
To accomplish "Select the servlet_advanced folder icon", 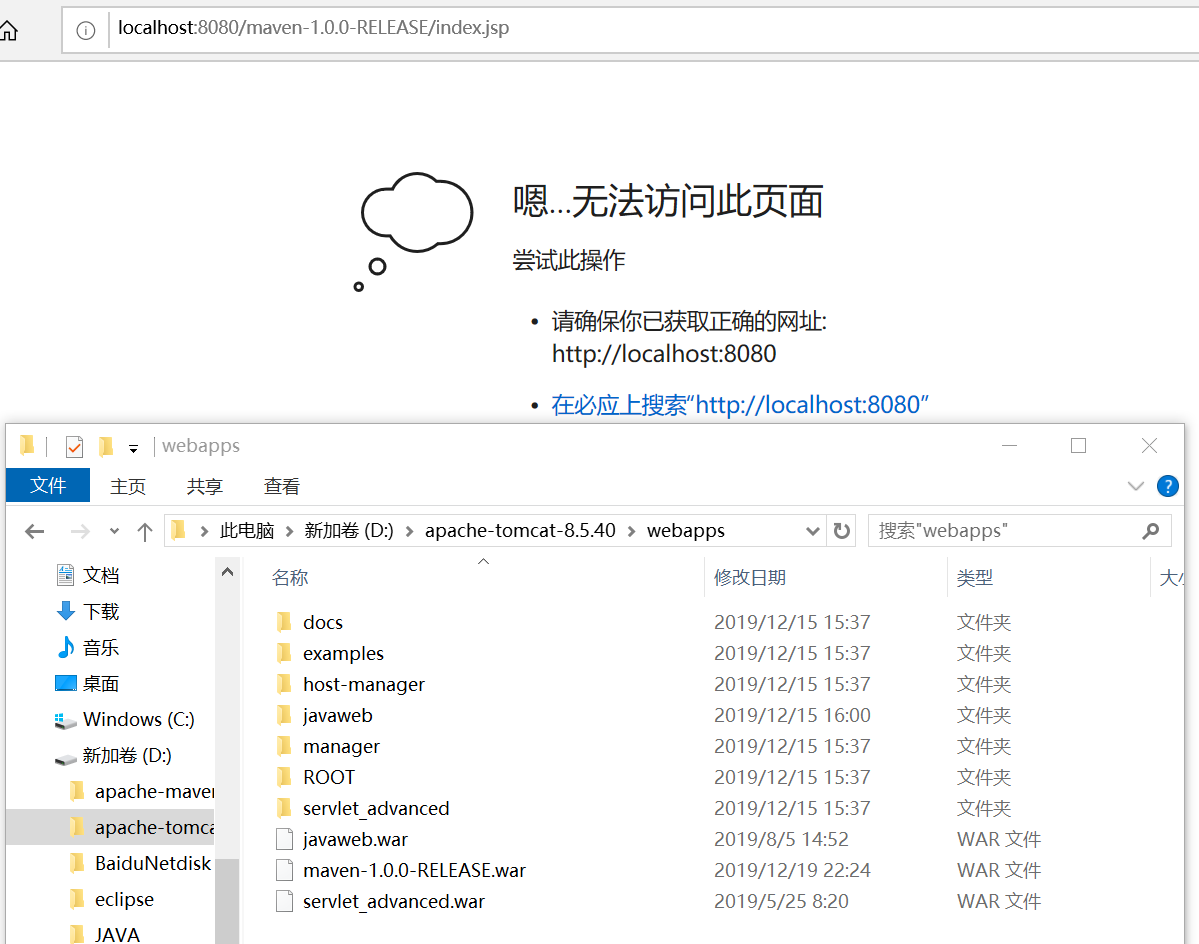I will 284,808.
